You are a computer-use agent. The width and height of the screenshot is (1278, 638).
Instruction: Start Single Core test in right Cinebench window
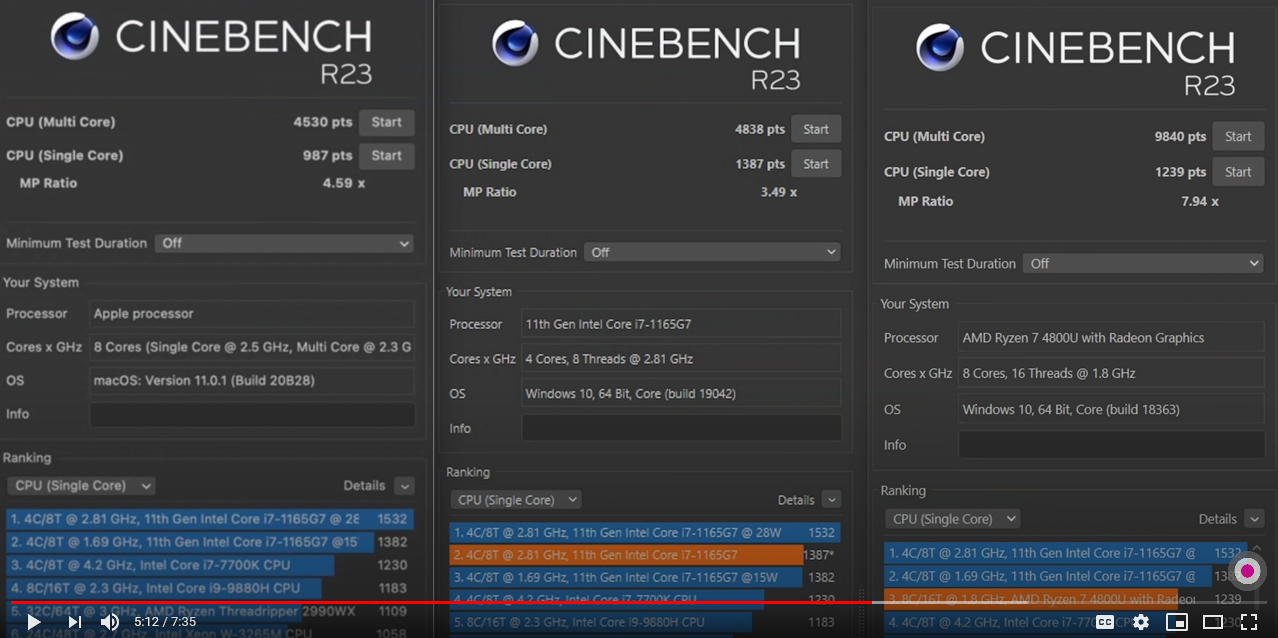click(1238, 172)
